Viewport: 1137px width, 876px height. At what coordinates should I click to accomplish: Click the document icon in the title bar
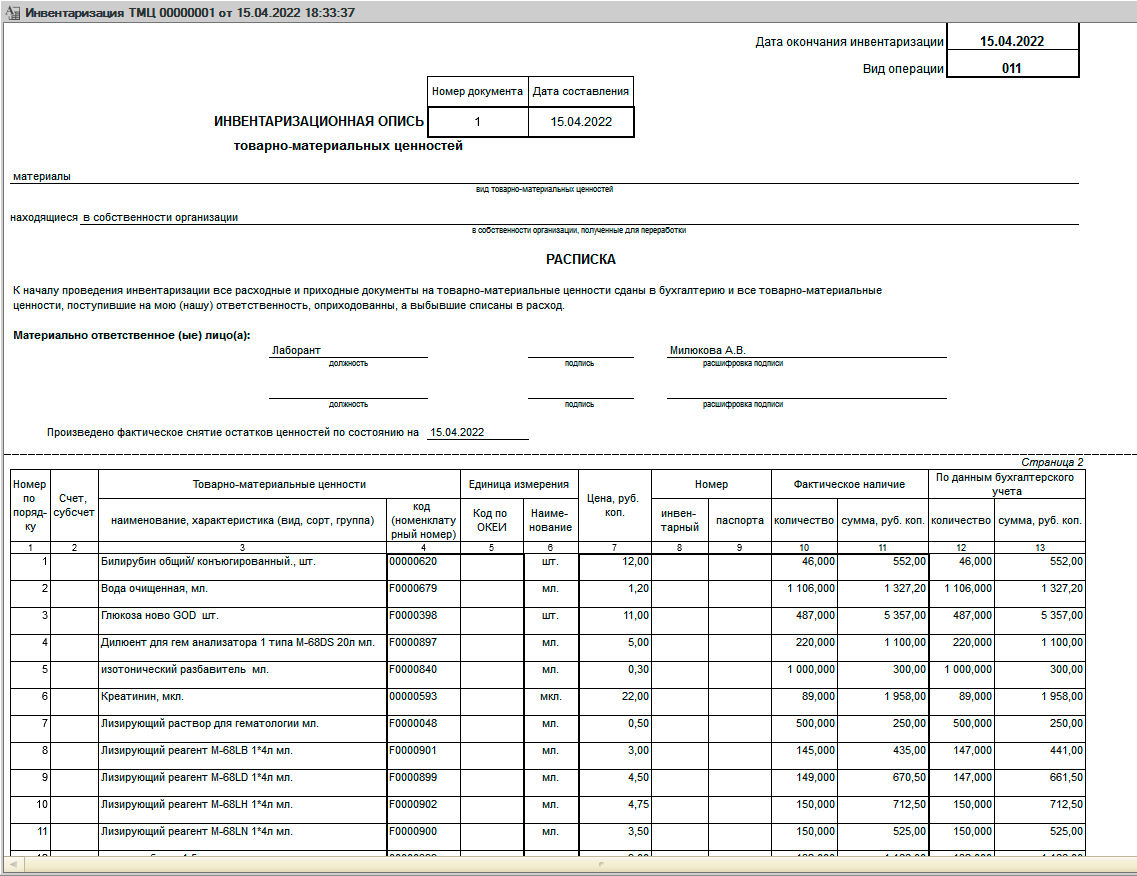click(13, 14)
